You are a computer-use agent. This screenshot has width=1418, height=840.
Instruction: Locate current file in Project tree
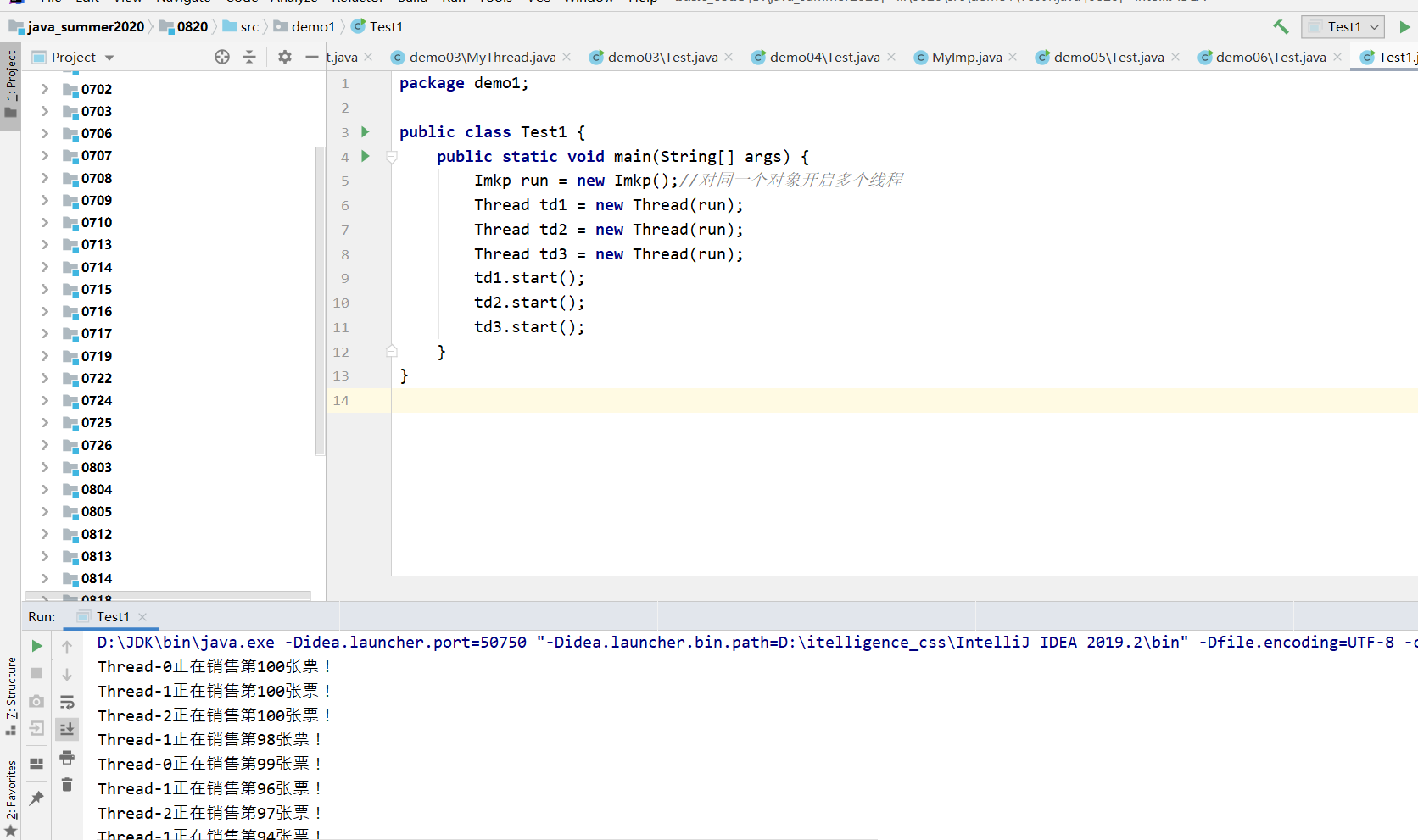(222, 57)
